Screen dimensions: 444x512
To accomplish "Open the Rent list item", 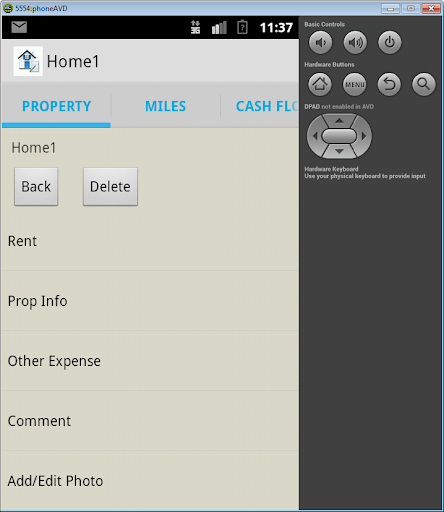I will tap(150, 241).
